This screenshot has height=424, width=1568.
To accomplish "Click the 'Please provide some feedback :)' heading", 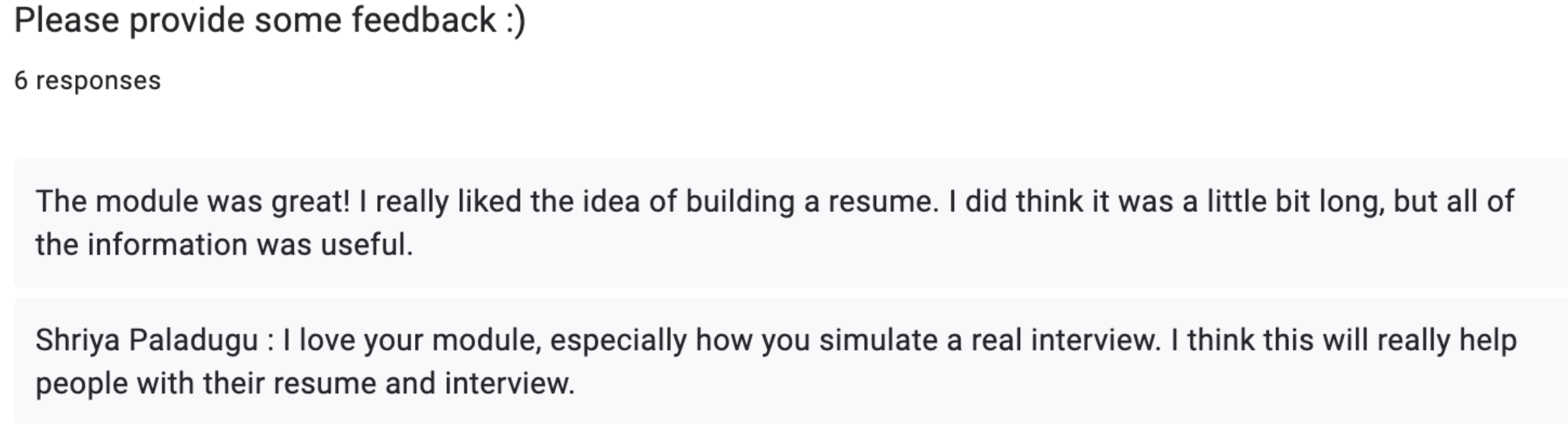I will click(x=269, y=20).
